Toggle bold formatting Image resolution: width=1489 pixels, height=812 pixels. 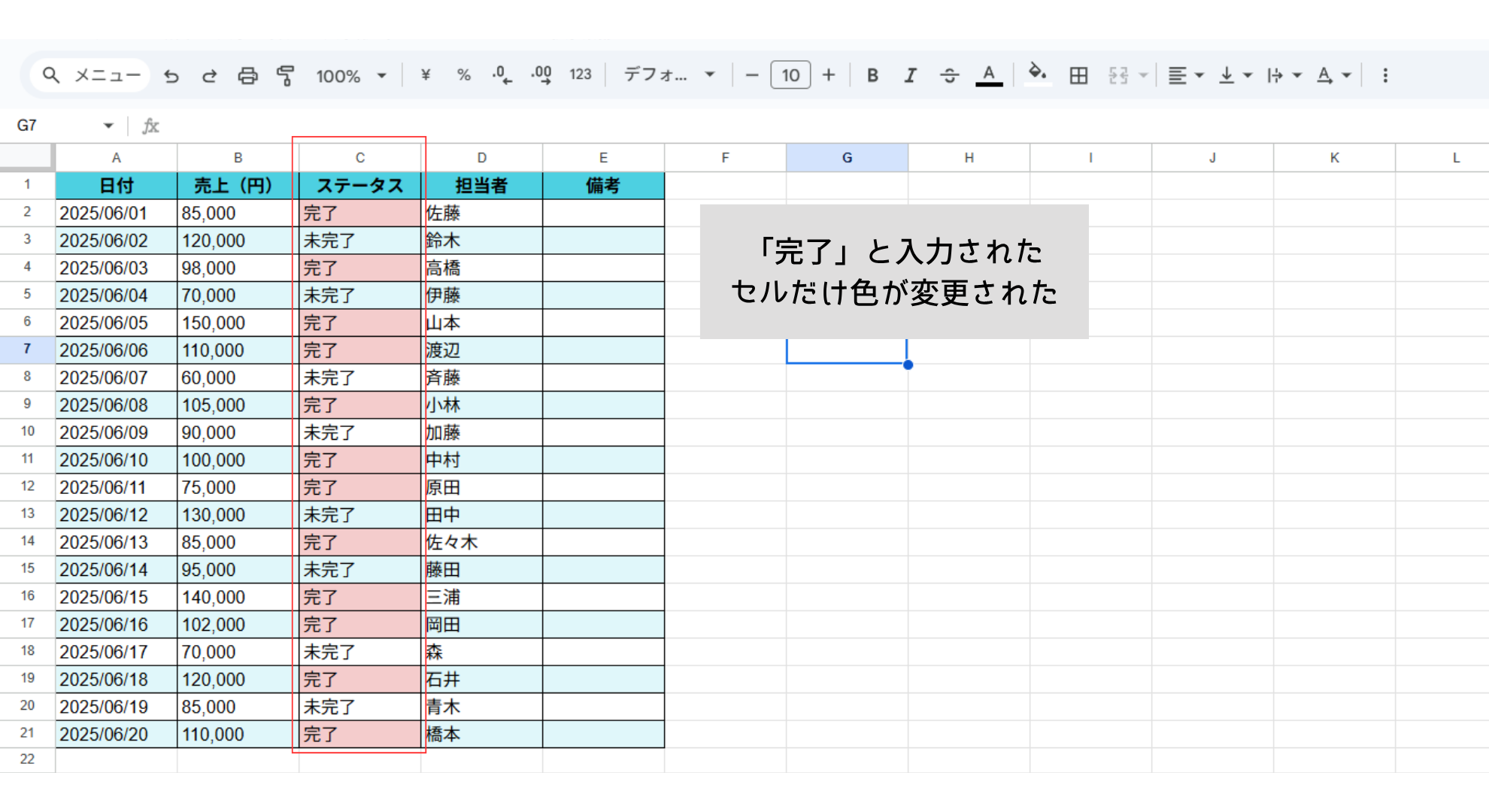[872, 75]
